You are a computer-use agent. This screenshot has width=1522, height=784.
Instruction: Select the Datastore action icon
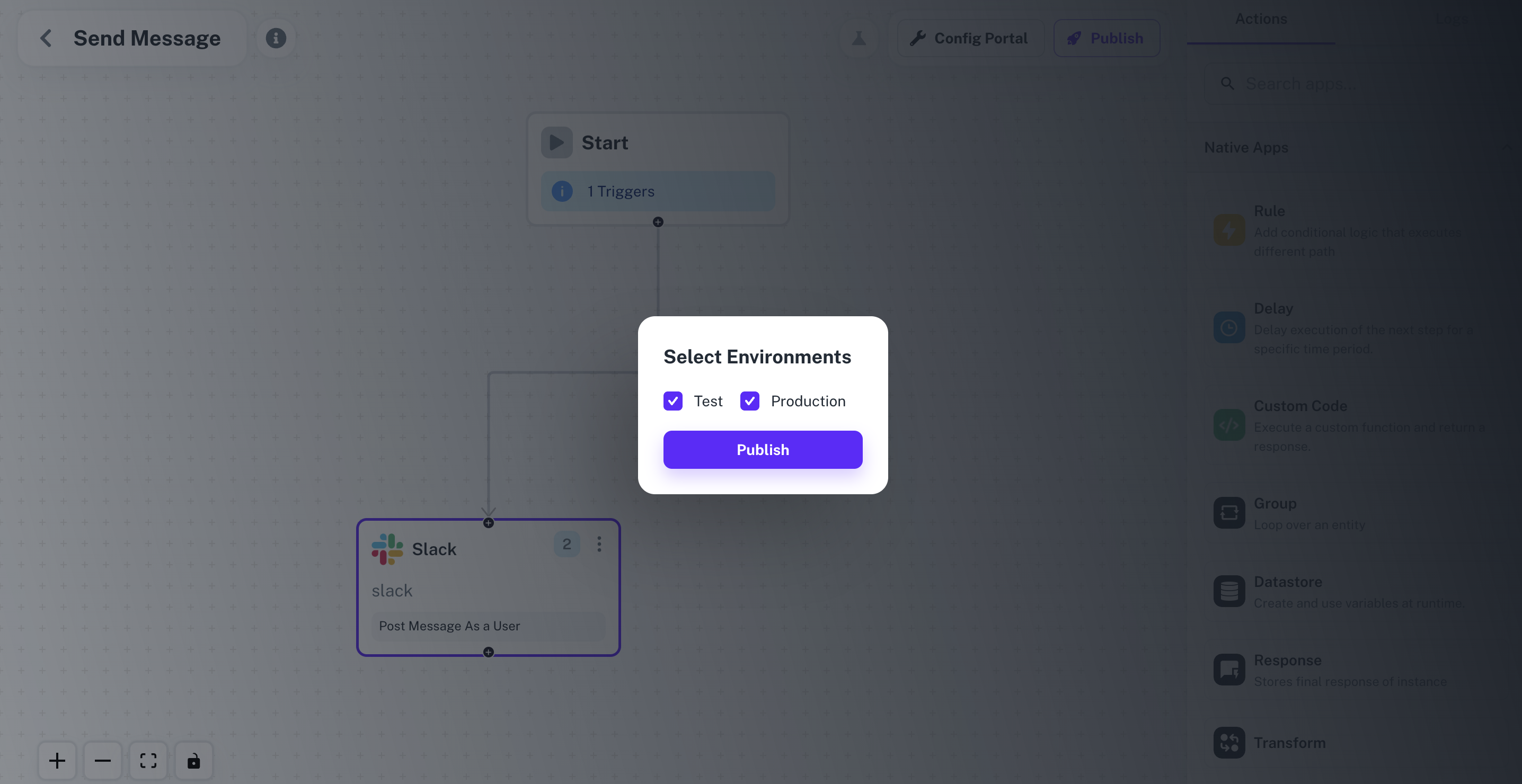[x=1229, y=591]
